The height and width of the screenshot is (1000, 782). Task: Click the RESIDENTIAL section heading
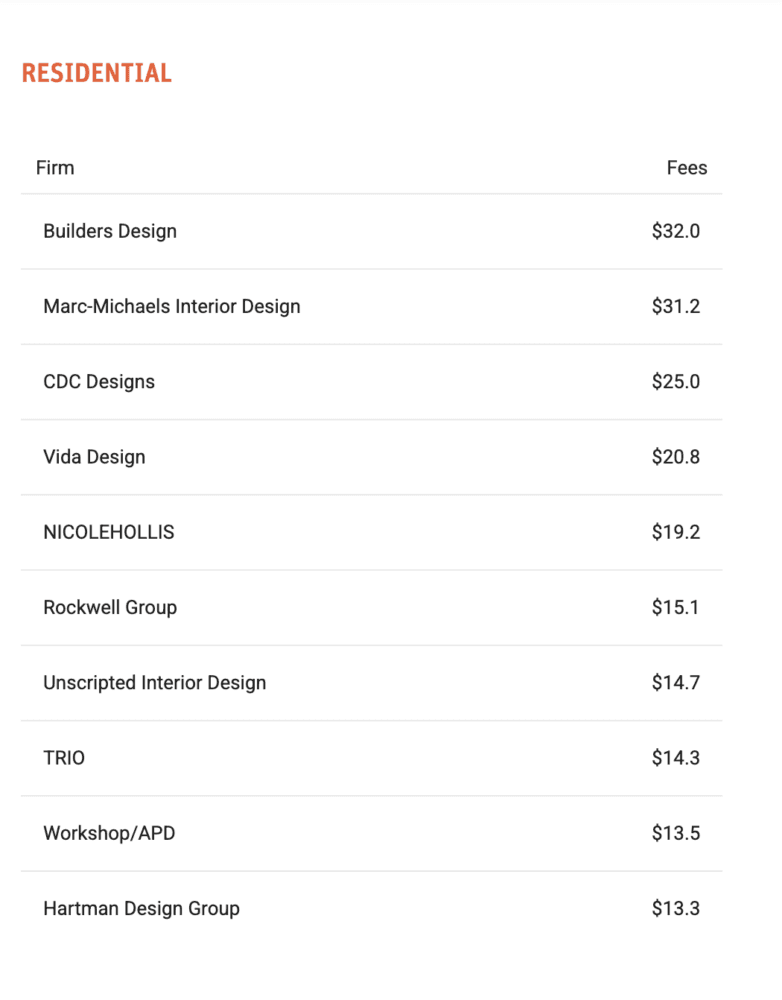click(x=96, y=73)
